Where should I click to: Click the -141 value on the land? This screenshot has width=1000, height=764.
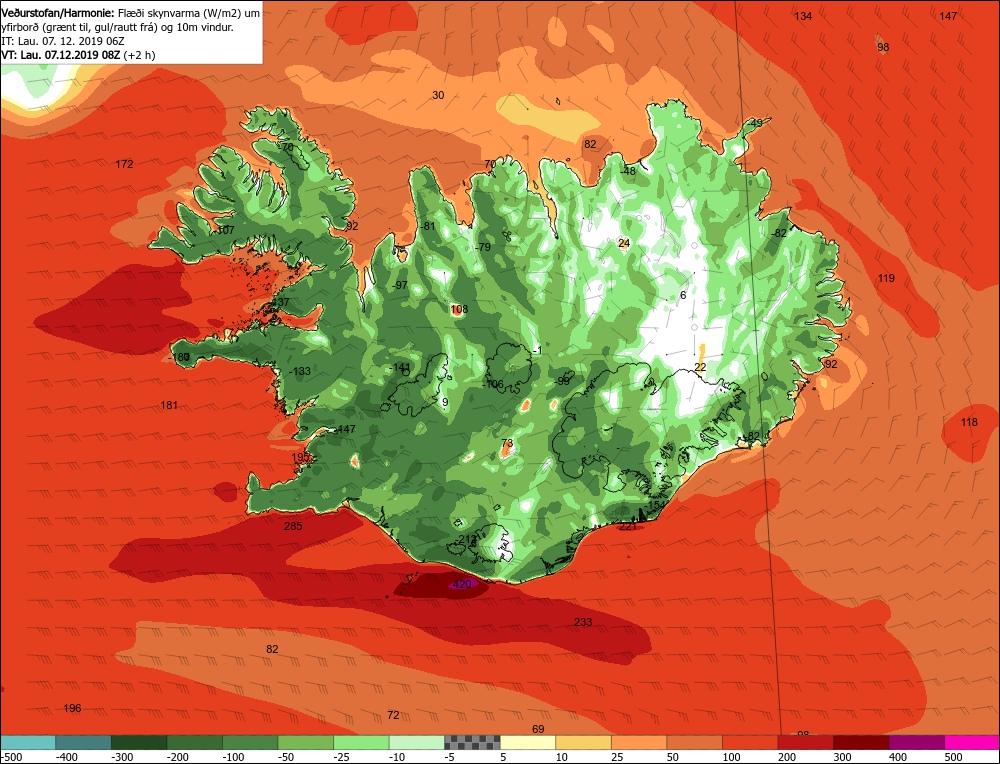400,367
